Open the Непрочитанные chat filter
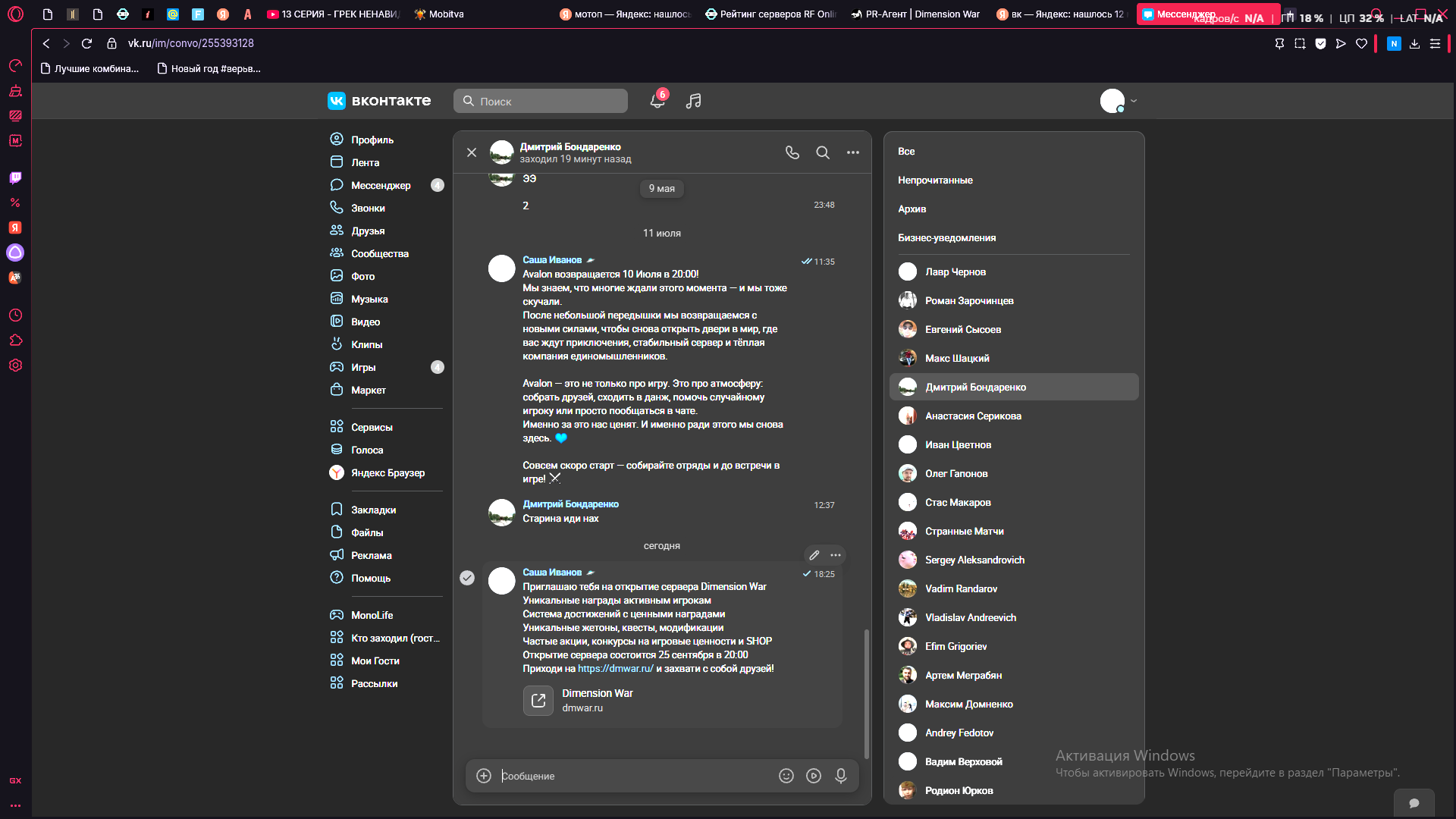The height and width of the screenshot is (819, 1456). 935,180
